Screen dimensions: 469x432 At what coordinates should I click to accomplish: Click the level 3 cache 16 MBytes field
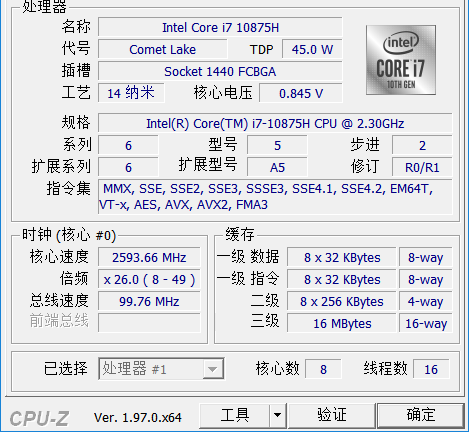point(342,323)
